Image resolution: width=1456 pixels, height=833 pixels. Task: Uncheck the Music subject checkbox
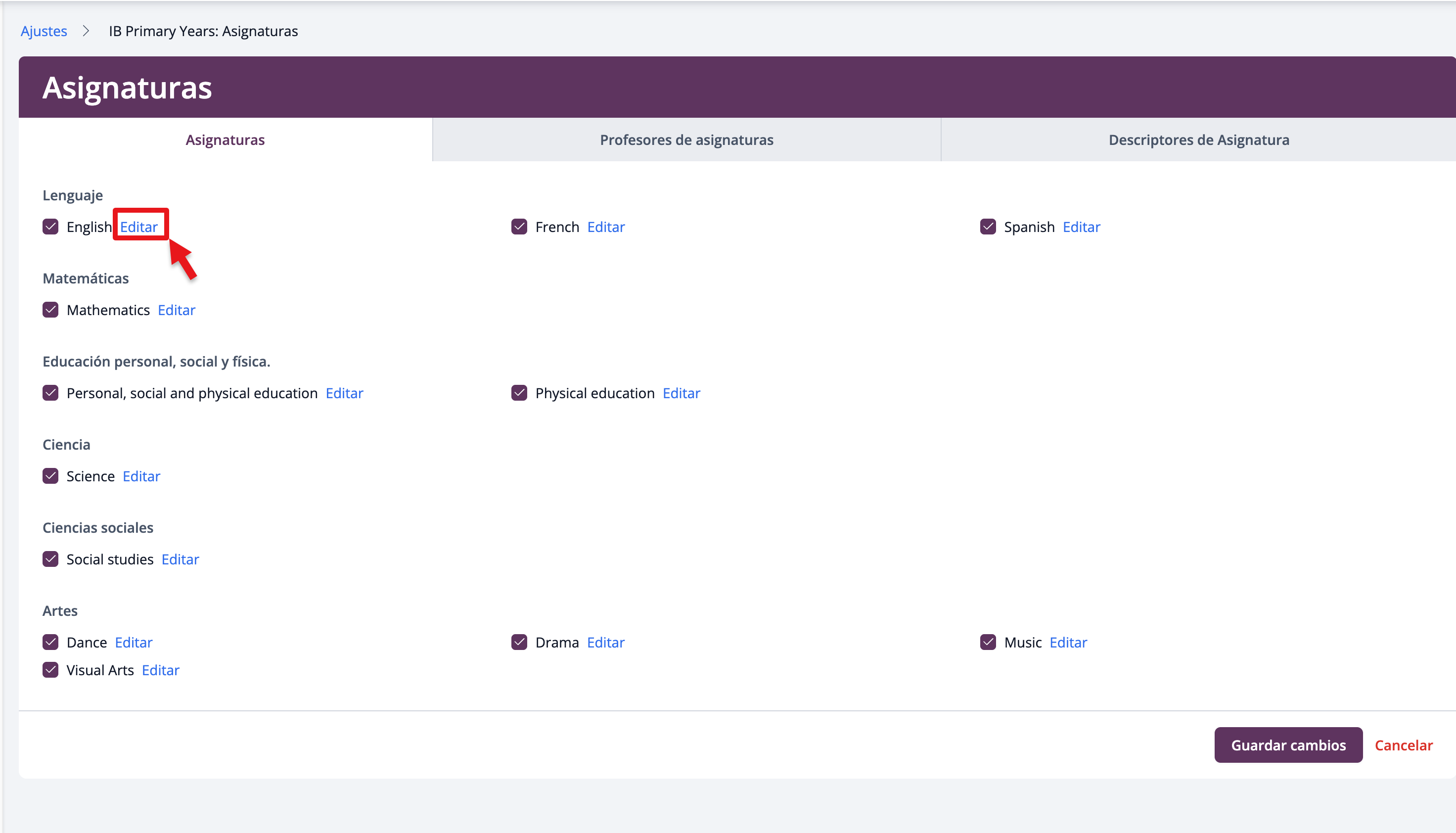click(988, 642)
